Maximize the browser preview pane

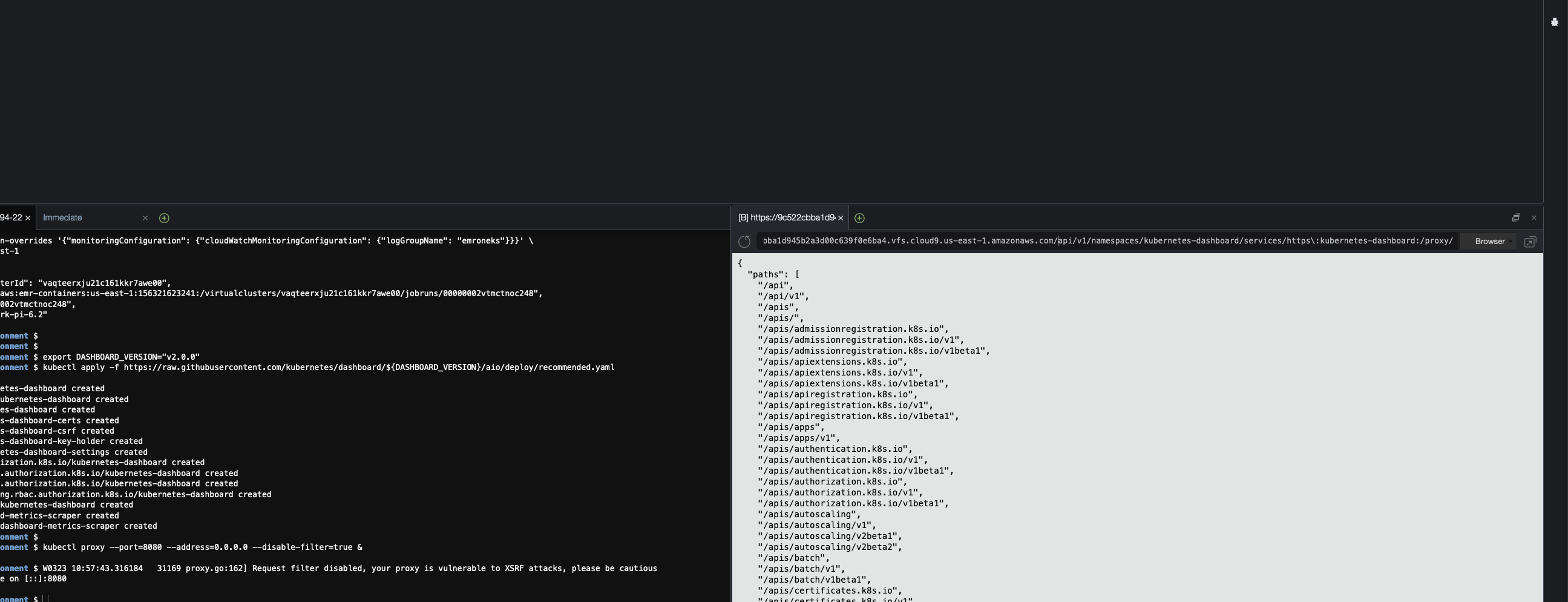pyautogui.click(x=1515, y=217)
